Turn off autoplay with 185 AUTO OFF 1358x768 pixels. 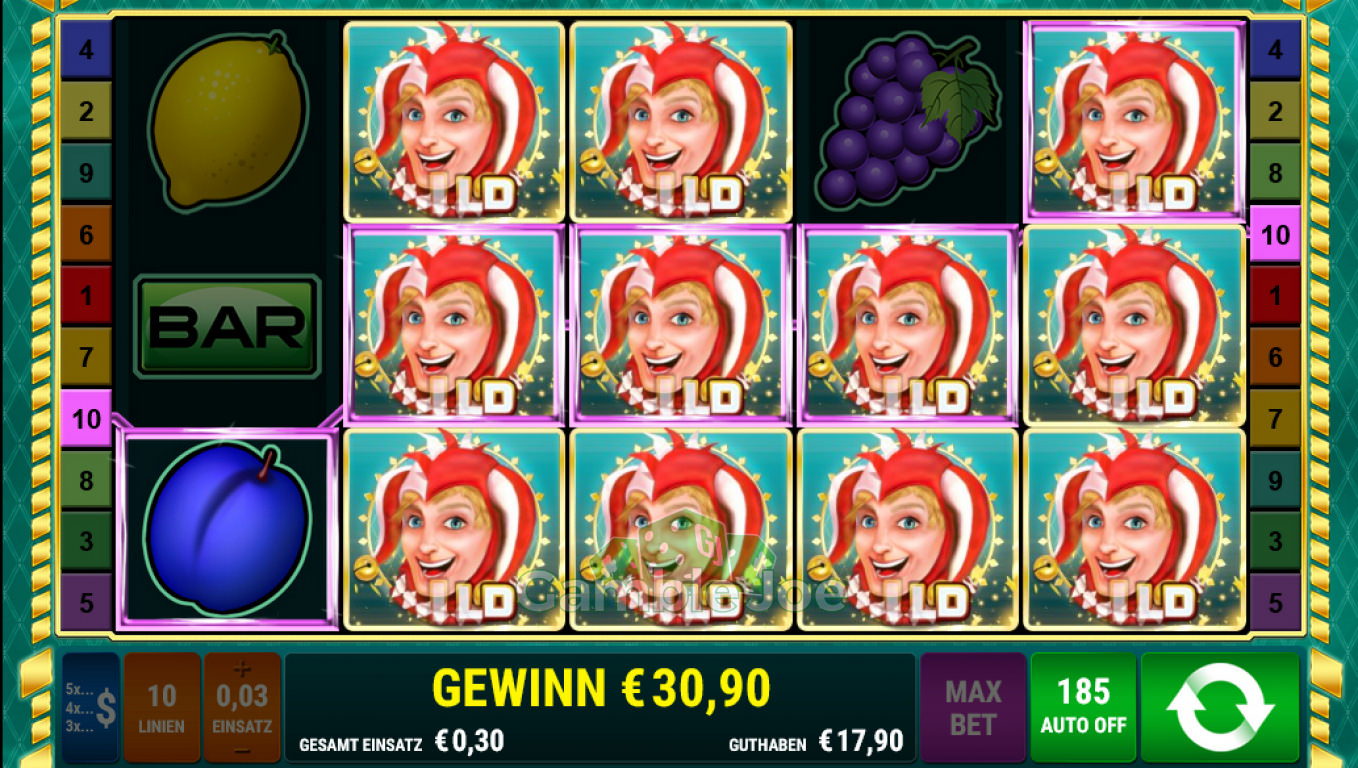point(1083,708)
